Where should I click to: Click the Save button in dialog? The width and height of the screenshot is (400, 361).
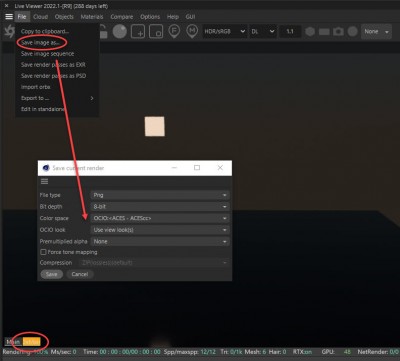click(51, 274)
